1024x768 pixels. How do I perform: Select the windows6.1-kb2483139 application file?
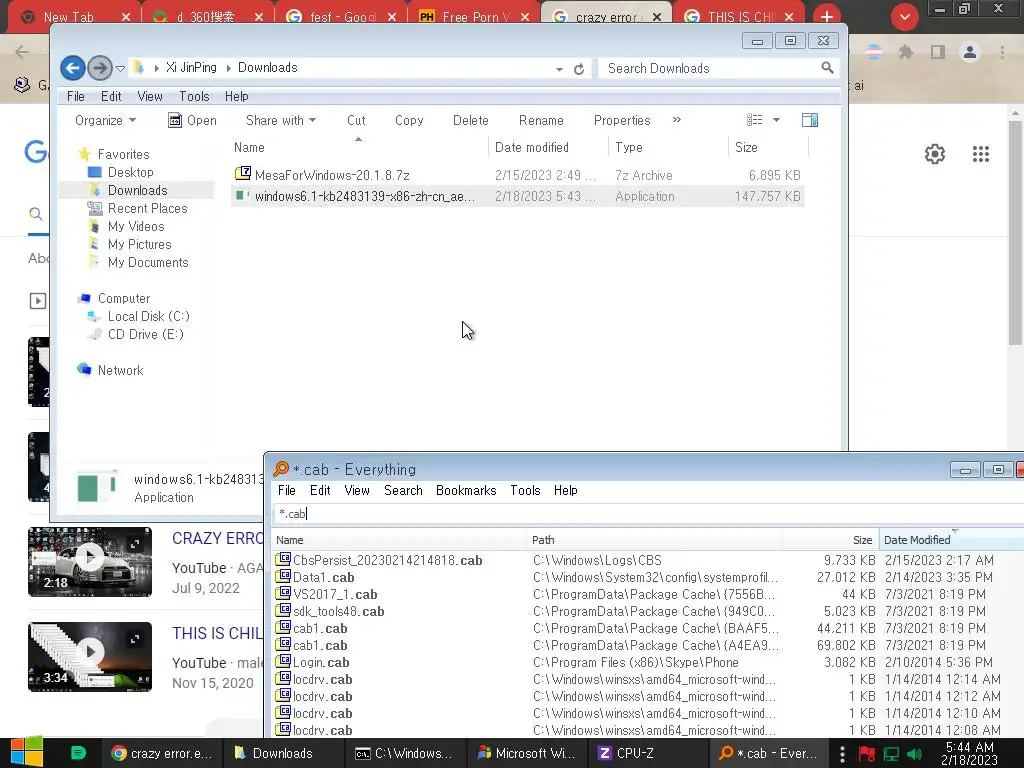517,196
